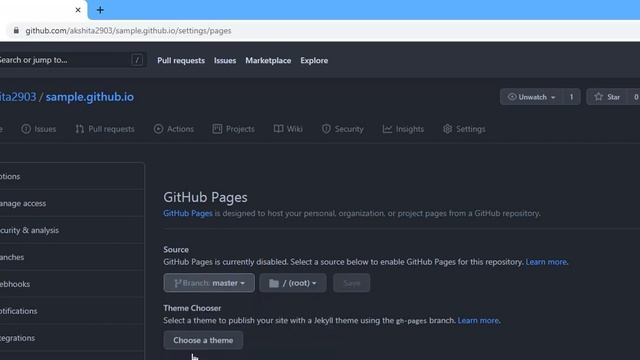Open the stargazer count of 0
This screenshot has width=640, height=360.
point(636,97)
